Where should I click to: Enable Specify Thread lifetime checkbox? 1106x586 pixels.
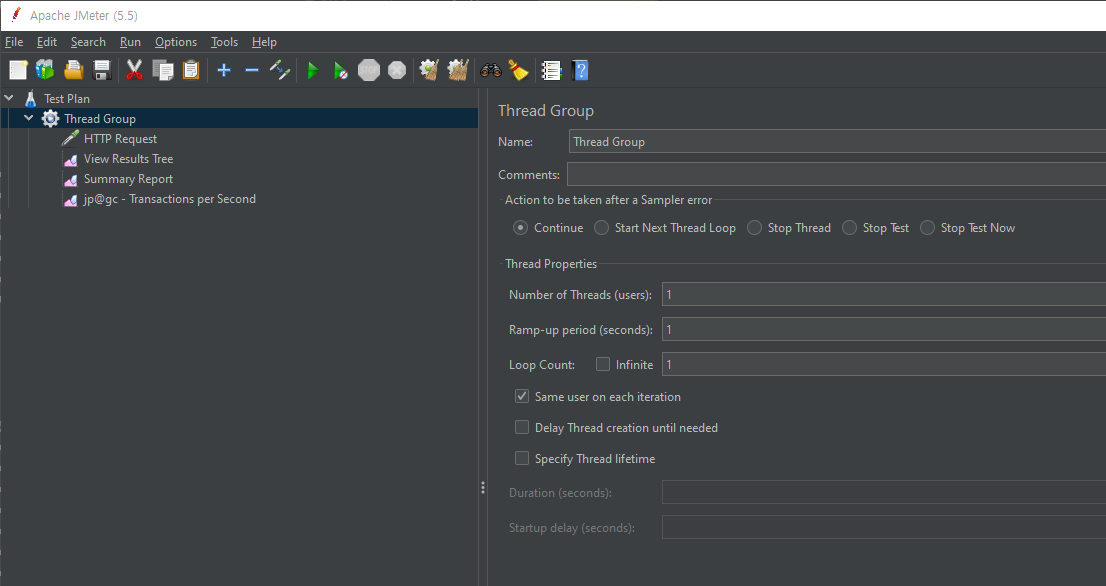522,458
